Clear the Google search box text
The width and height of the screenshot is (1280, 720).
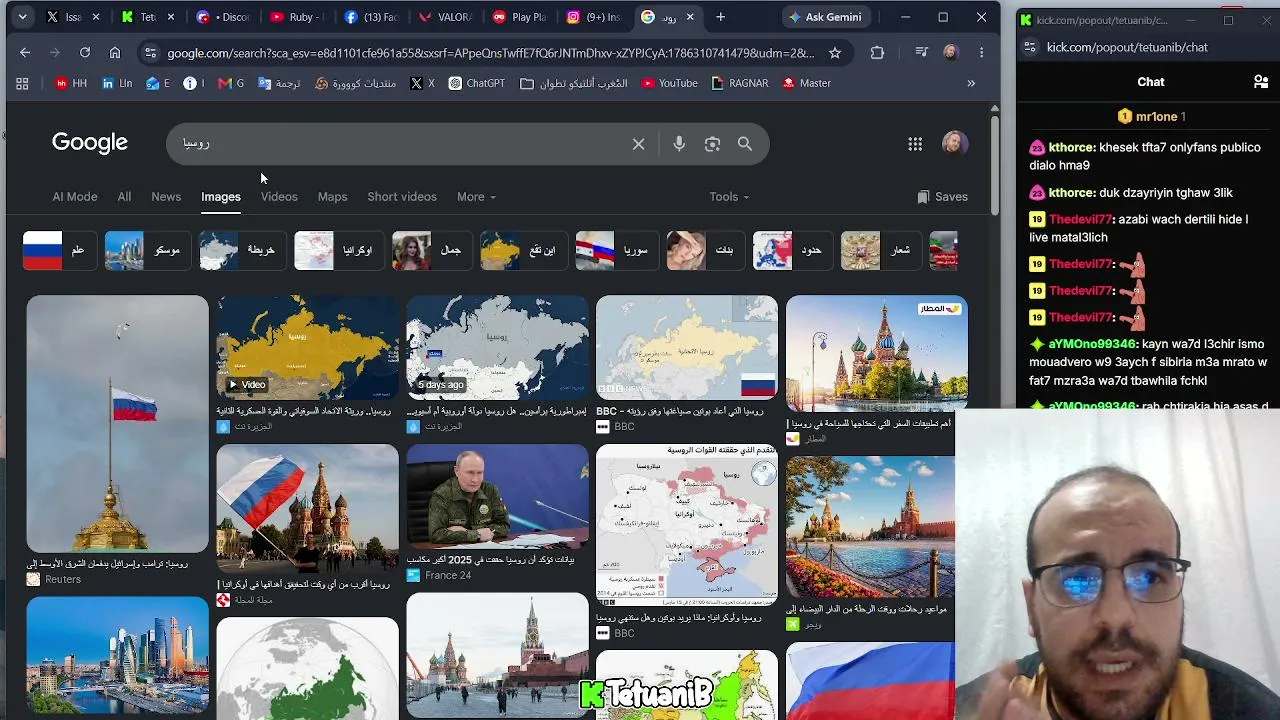coord(638,144)
